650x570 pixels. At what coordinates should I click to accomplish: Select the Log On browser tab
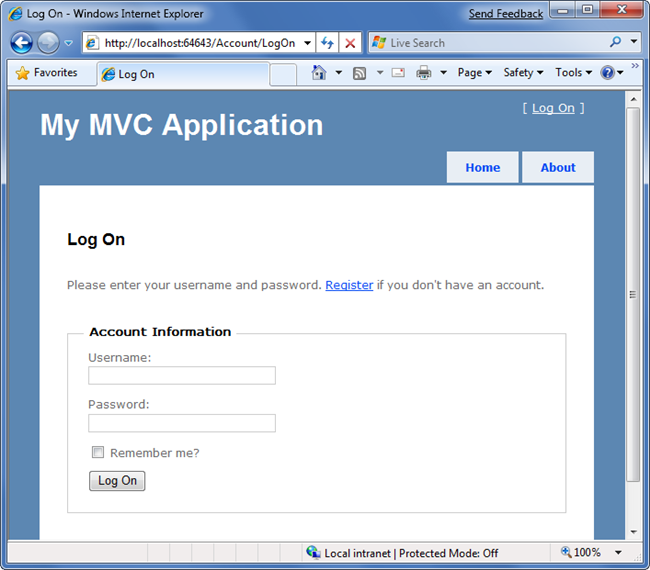tap(183, 74)
